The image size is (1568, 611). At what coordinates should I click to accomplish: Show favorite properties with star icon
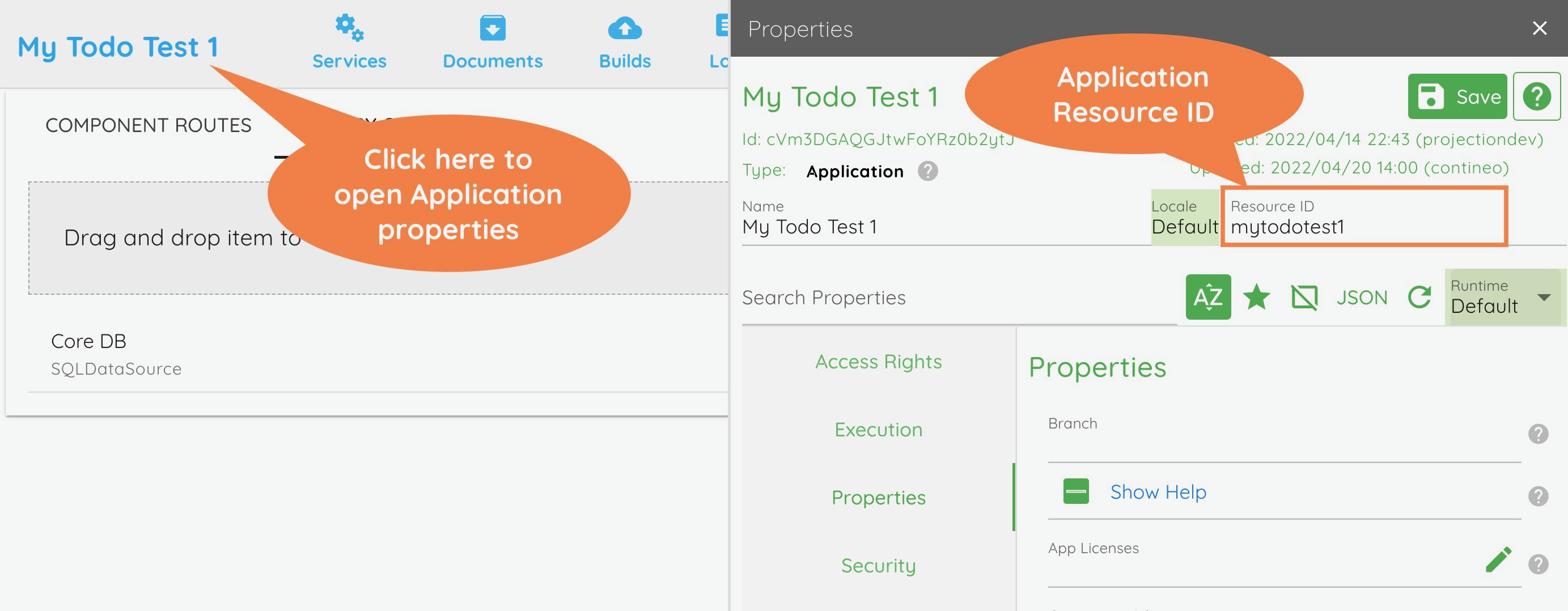(x=1256, y=297)
